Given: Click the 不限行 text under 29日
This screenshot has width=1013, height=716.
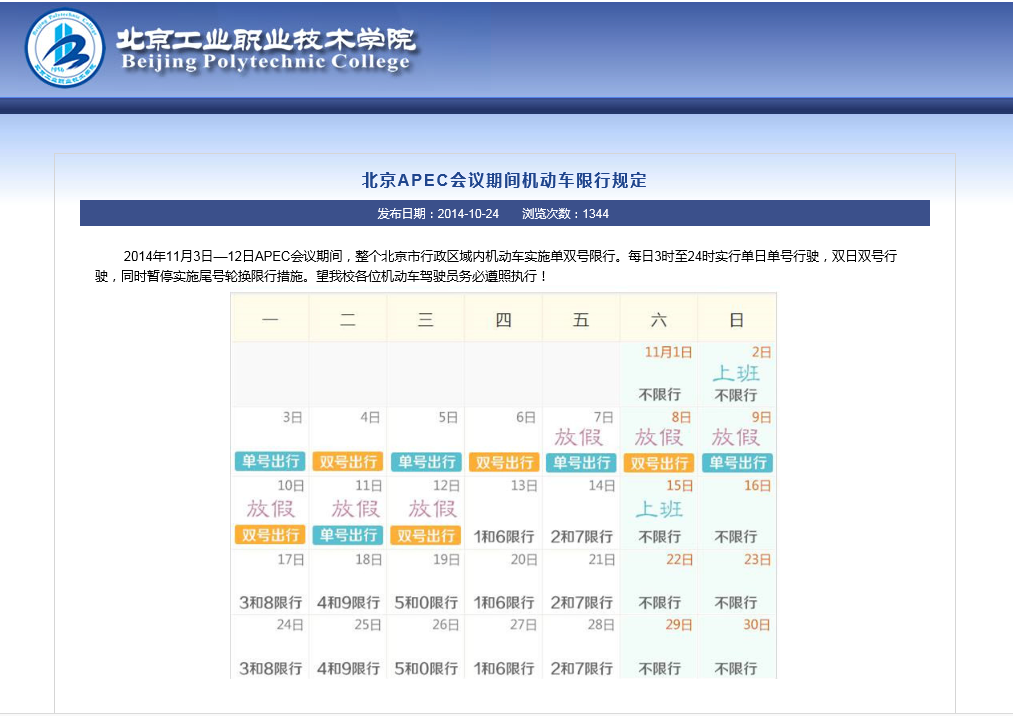Looking at the screenshot, I should pos(660,669).
